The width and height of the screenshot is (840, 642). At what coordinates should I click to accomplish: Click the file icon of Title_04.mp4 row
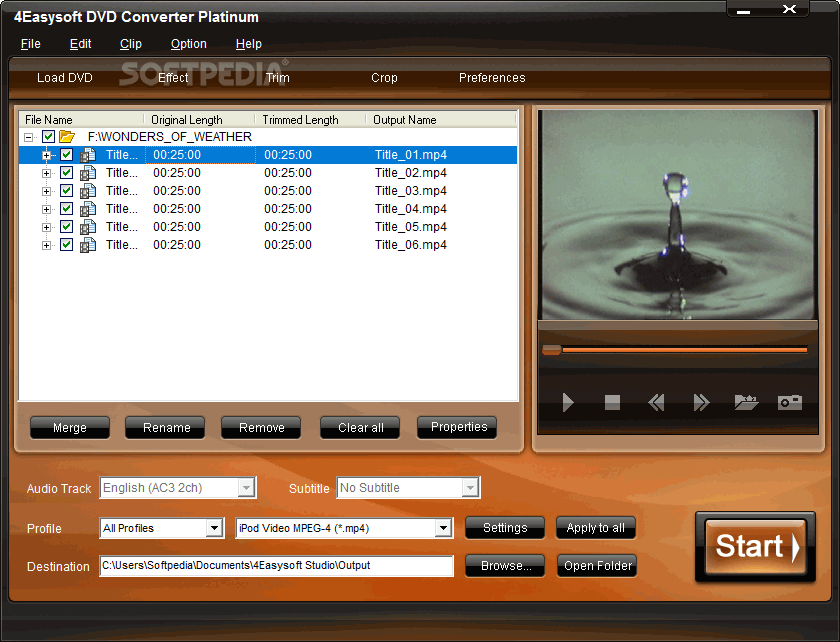point(88,209)
